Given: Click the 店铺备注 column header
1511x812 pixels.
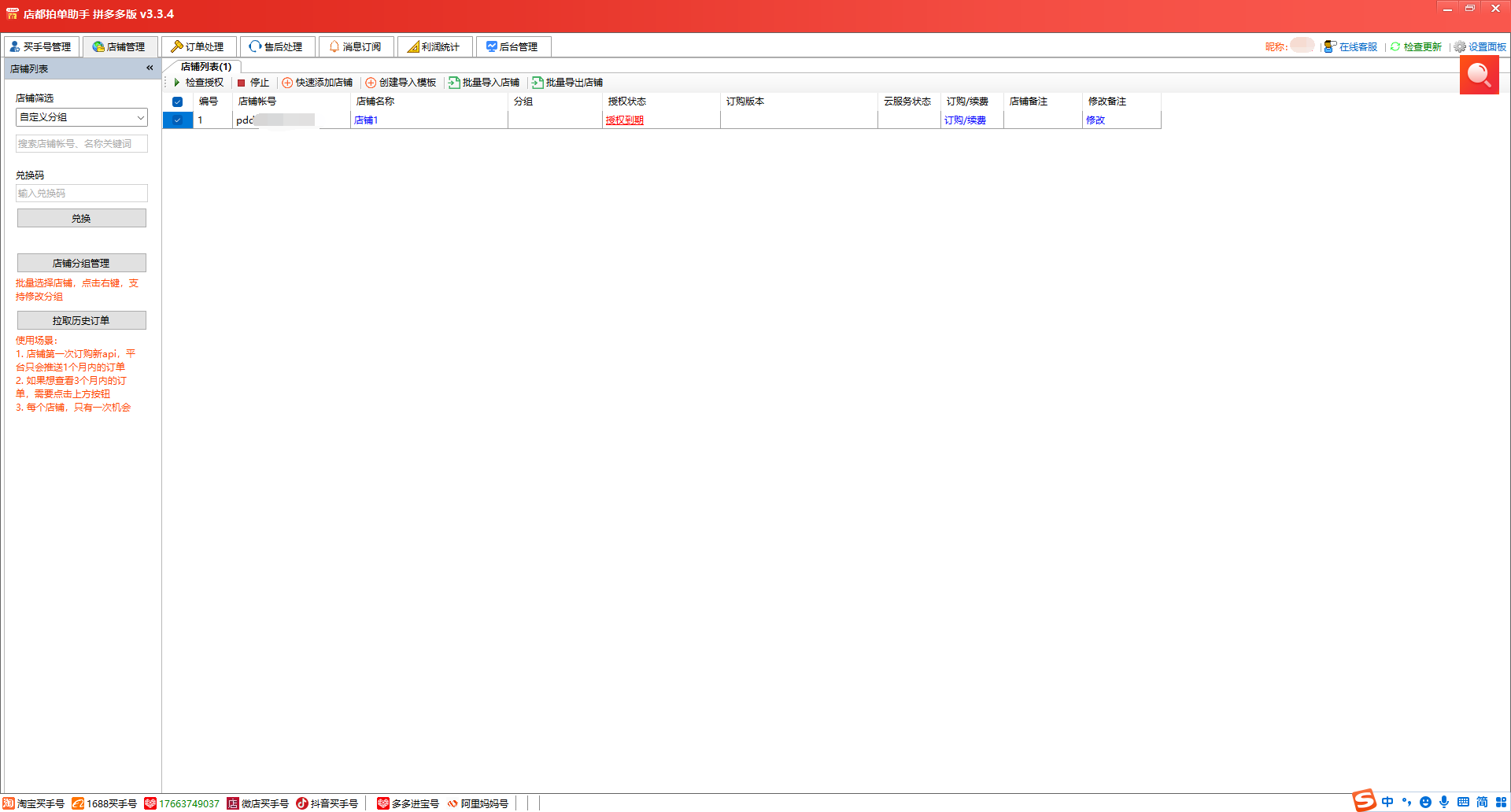Looking at the screenshot, I should (1043, 101).
